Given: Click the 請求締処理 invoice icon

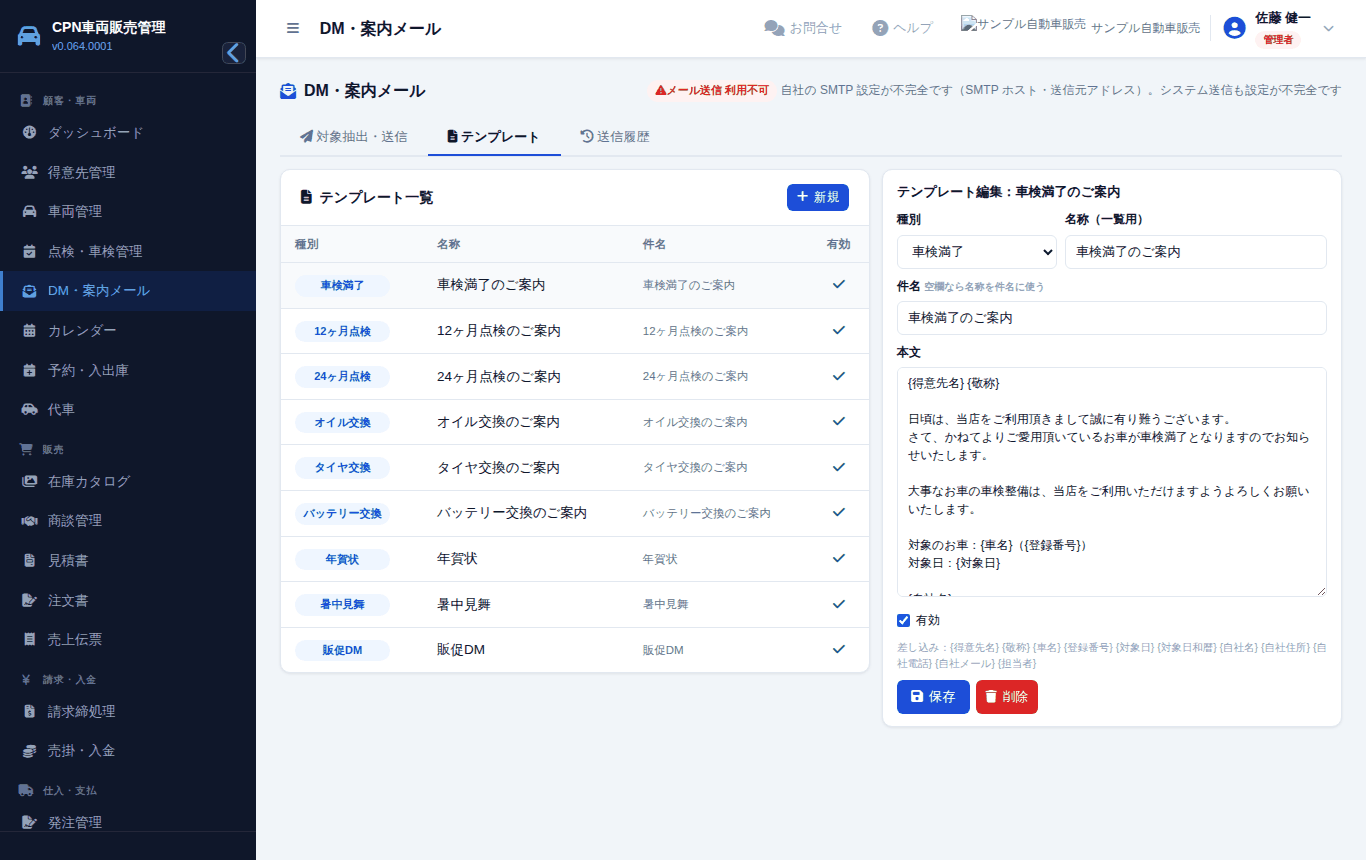Looking at the screenshot, I should [29, 711].
